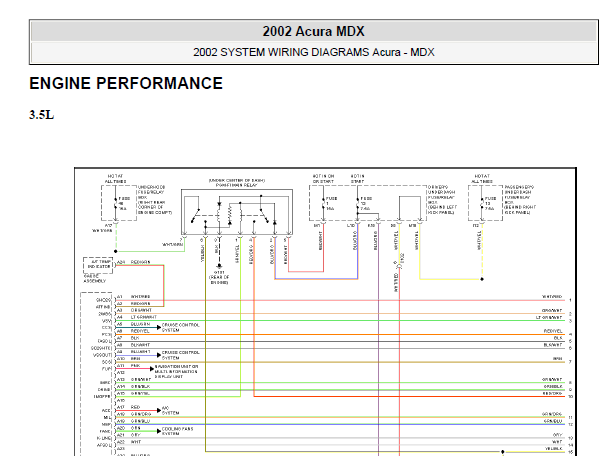Screen dimensions: 603x456
Task: Click the "A/T TEMP INDICATOR" box
Action: (x=98, y=265)
